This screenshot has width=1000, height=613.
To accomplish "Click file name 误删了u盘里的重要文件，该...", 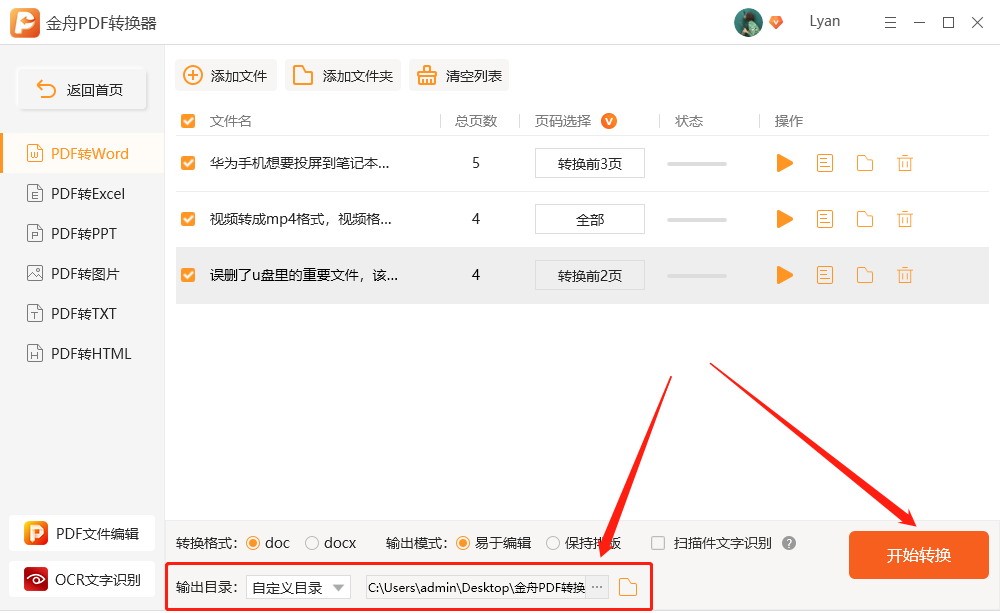I will point(304,276).
